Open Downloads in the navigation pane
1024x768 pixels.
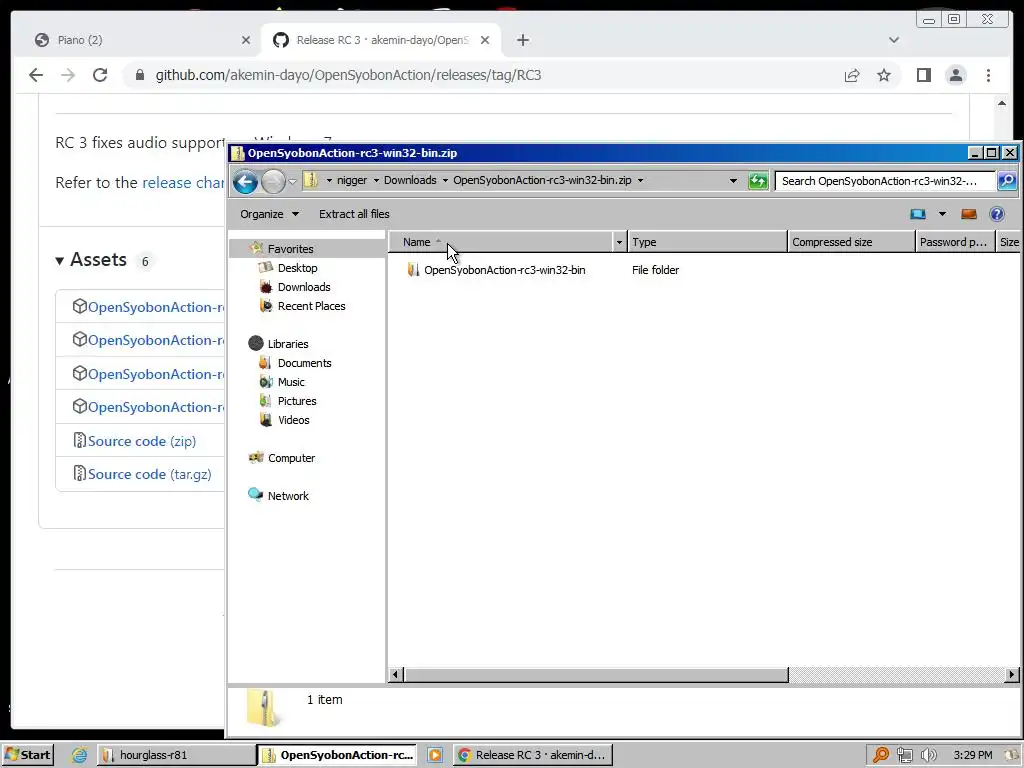pos(304,287)
